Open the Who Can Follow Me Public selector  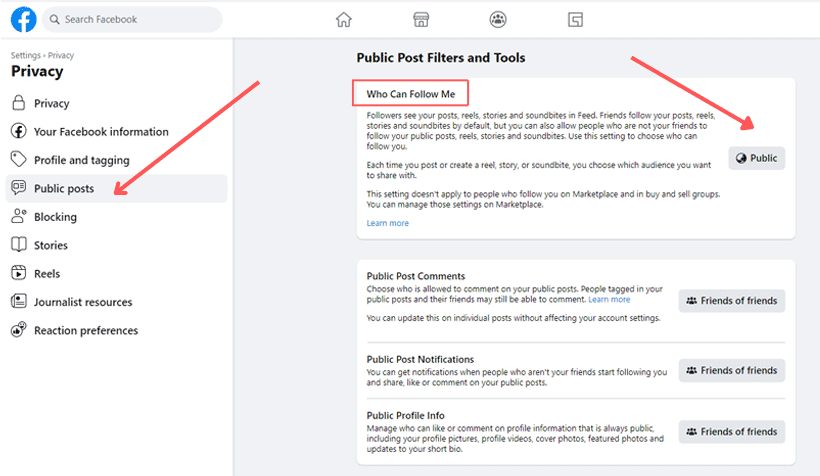[x=755, y=158]
